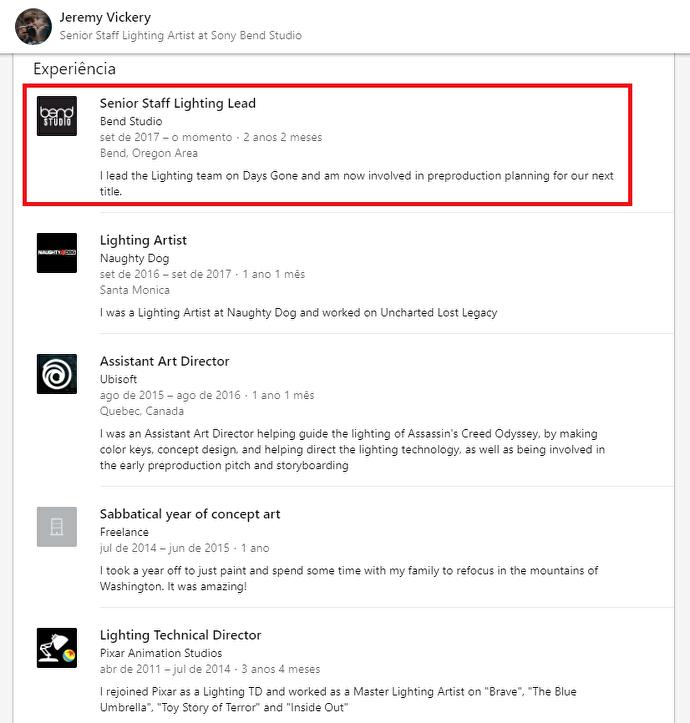Open the Lighting Technical Director job title
The image size is (690, 723).
[x=180, y=635]
